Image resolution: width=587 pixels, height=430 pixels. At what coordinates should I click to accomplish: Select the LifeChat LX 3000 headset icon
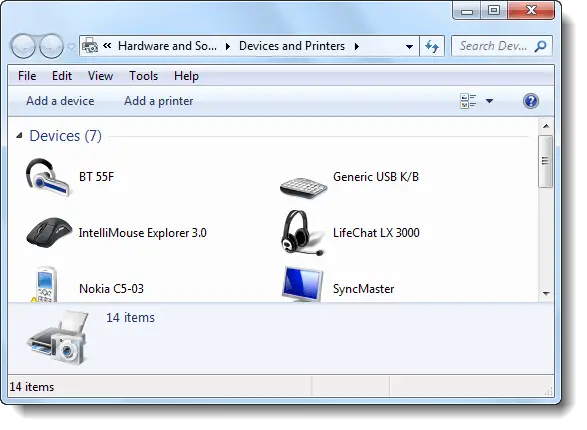click(302, 232)
